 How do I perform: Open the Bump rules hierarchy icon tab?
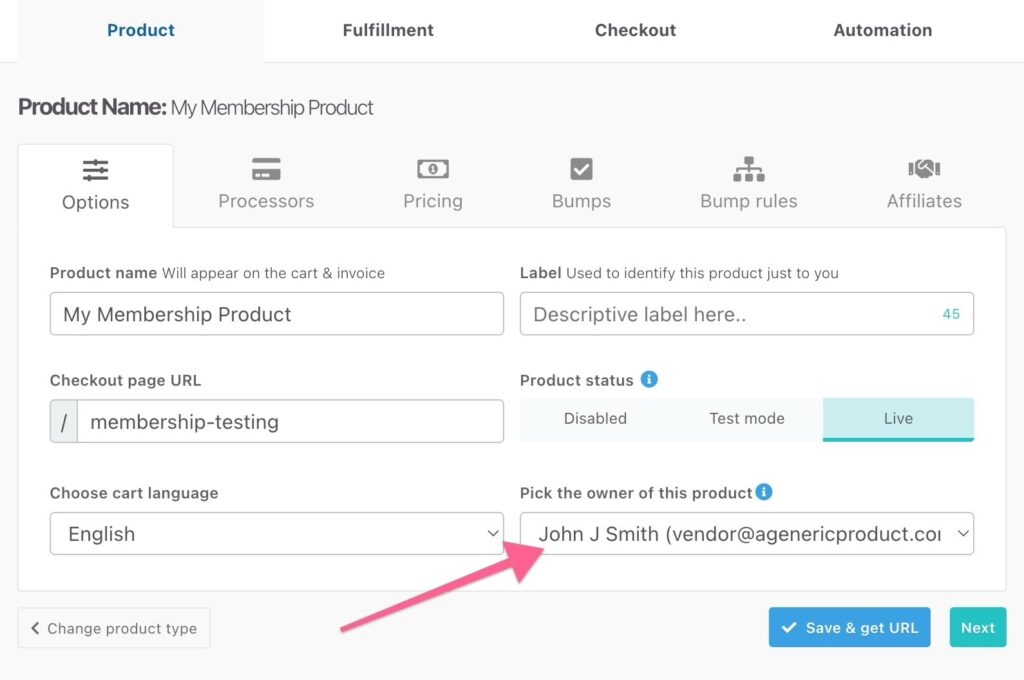(x=749, y=185)
